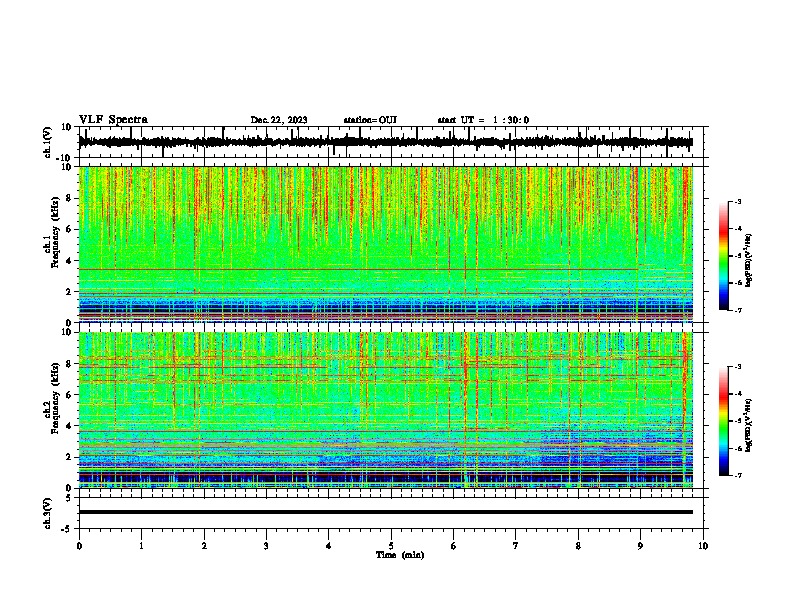
Task: Click the log(PSD) label beside ch.2 color bar
Action: (749, 426)
